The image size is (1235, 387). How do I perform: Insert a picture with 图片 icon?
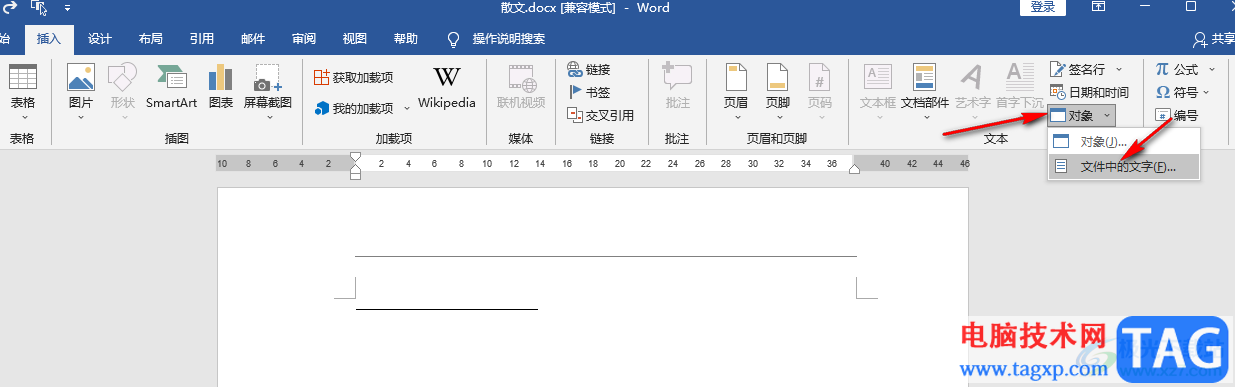coord(80,90)
